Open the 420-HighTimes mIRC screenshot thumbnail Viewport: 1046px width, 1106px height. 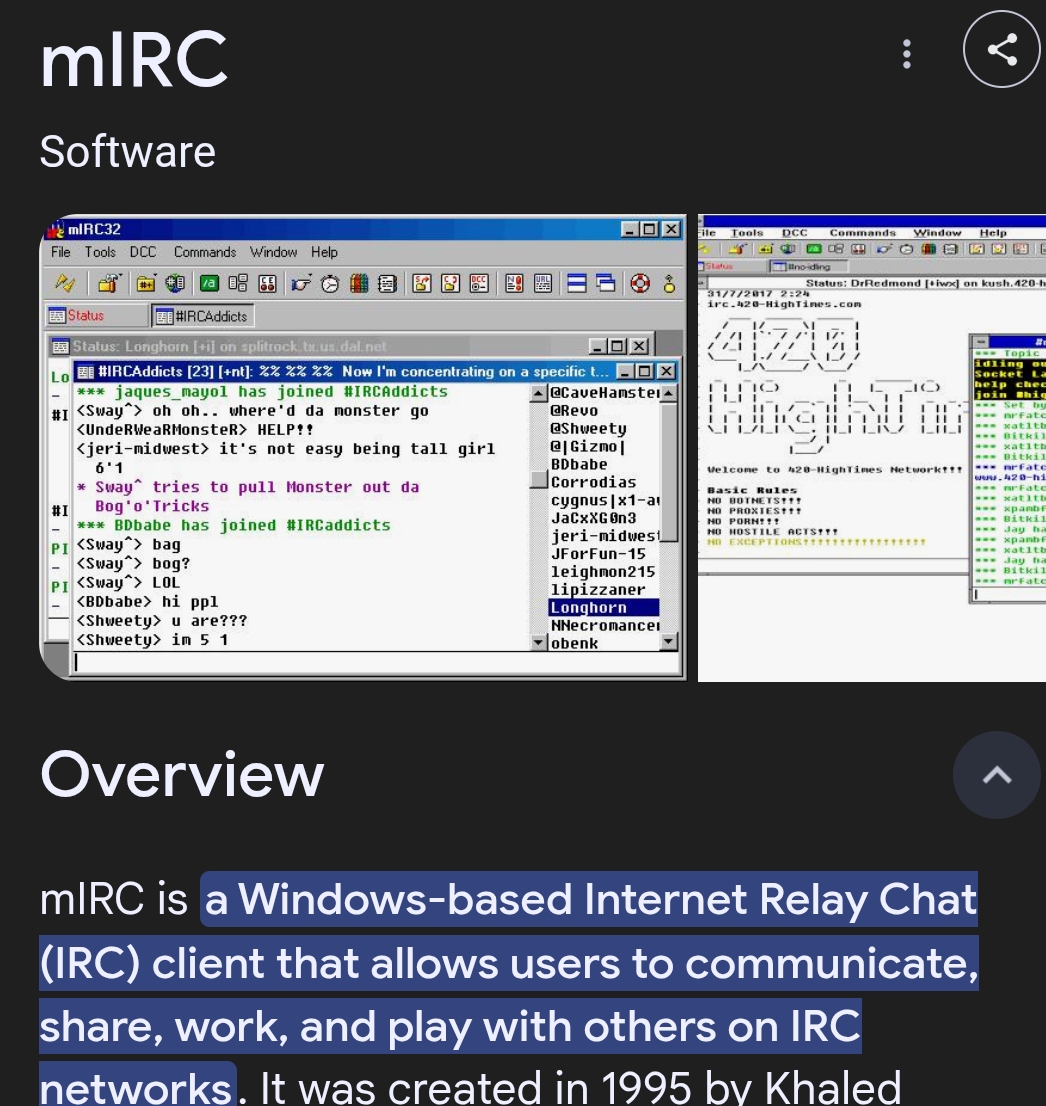(871, 447)
